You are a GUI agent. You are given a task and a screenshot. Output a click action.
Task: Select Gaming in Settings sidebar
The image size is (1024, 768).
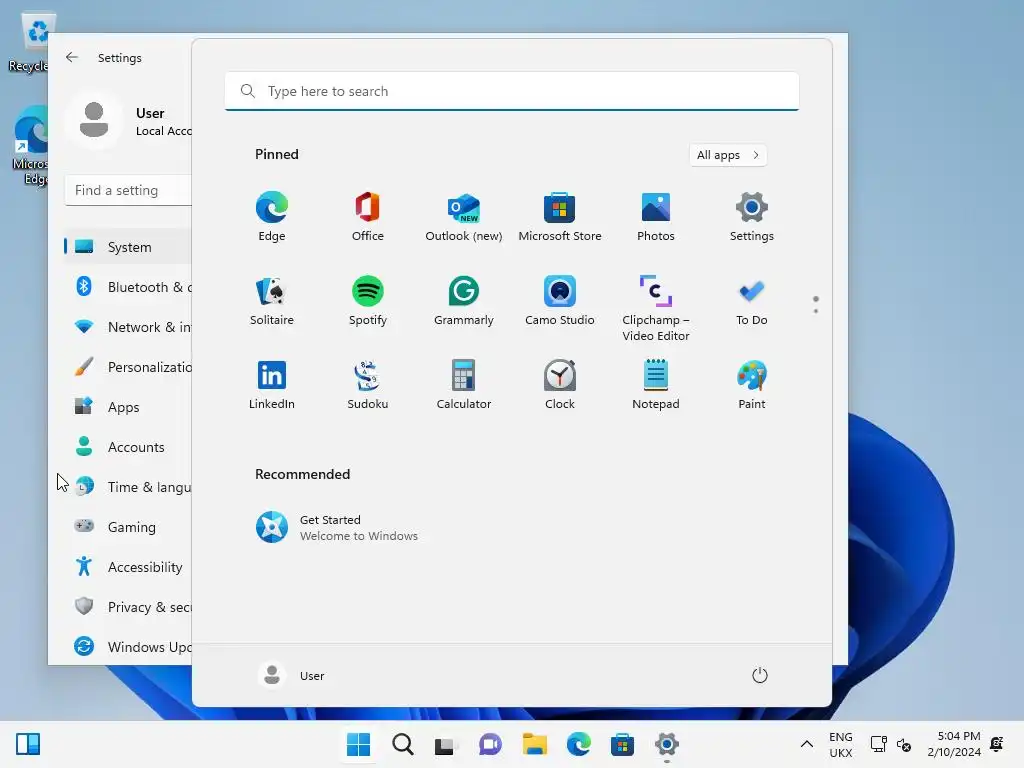[128, 526]
